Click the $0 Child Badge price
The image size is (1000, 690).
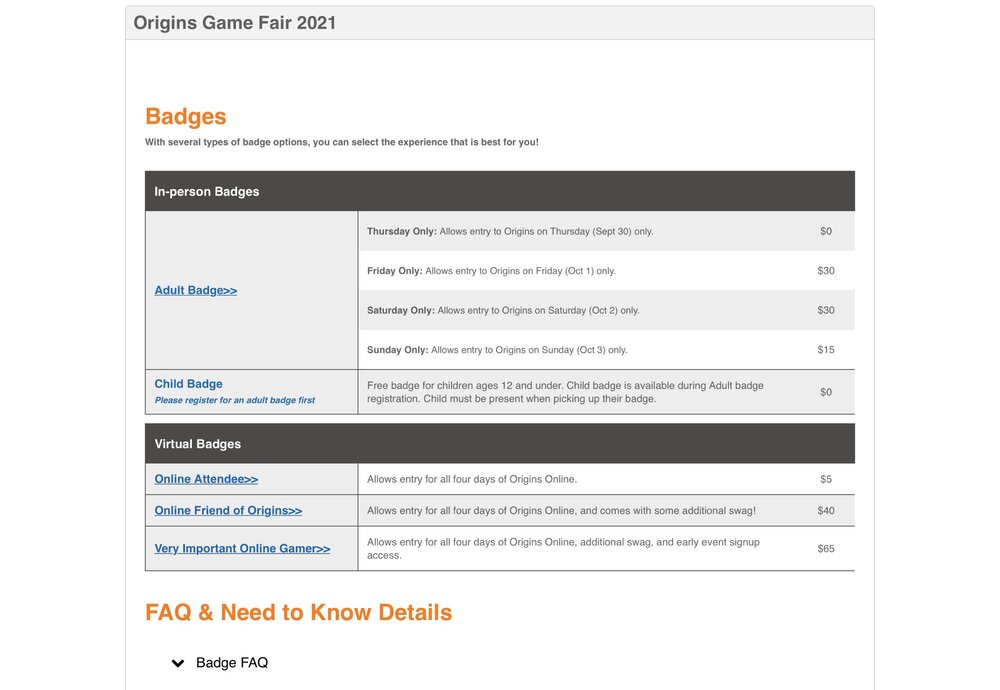click(826, 392)
